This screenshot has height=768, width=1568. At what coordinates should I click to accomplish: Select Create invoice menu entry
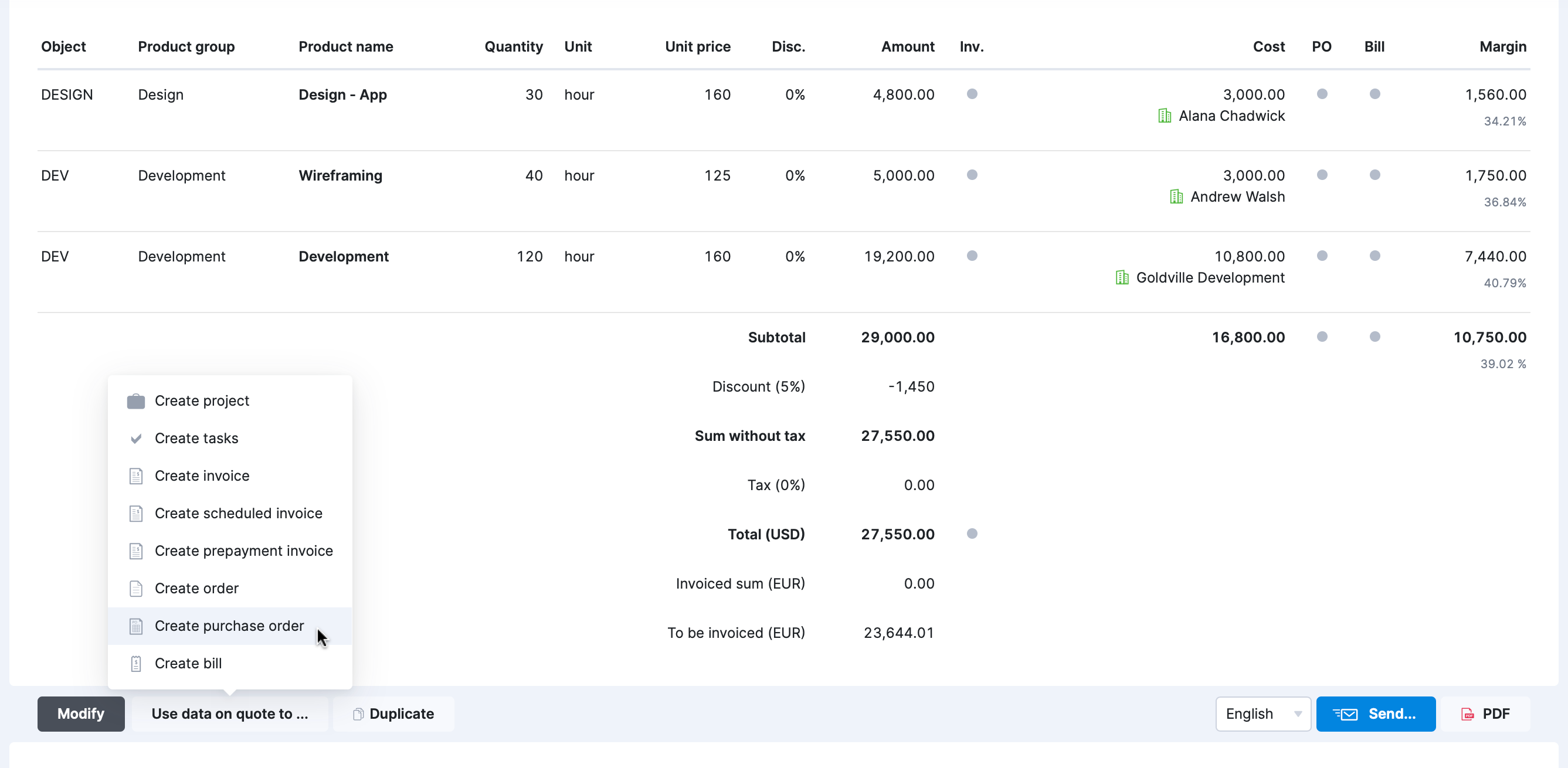pos(230,476)
